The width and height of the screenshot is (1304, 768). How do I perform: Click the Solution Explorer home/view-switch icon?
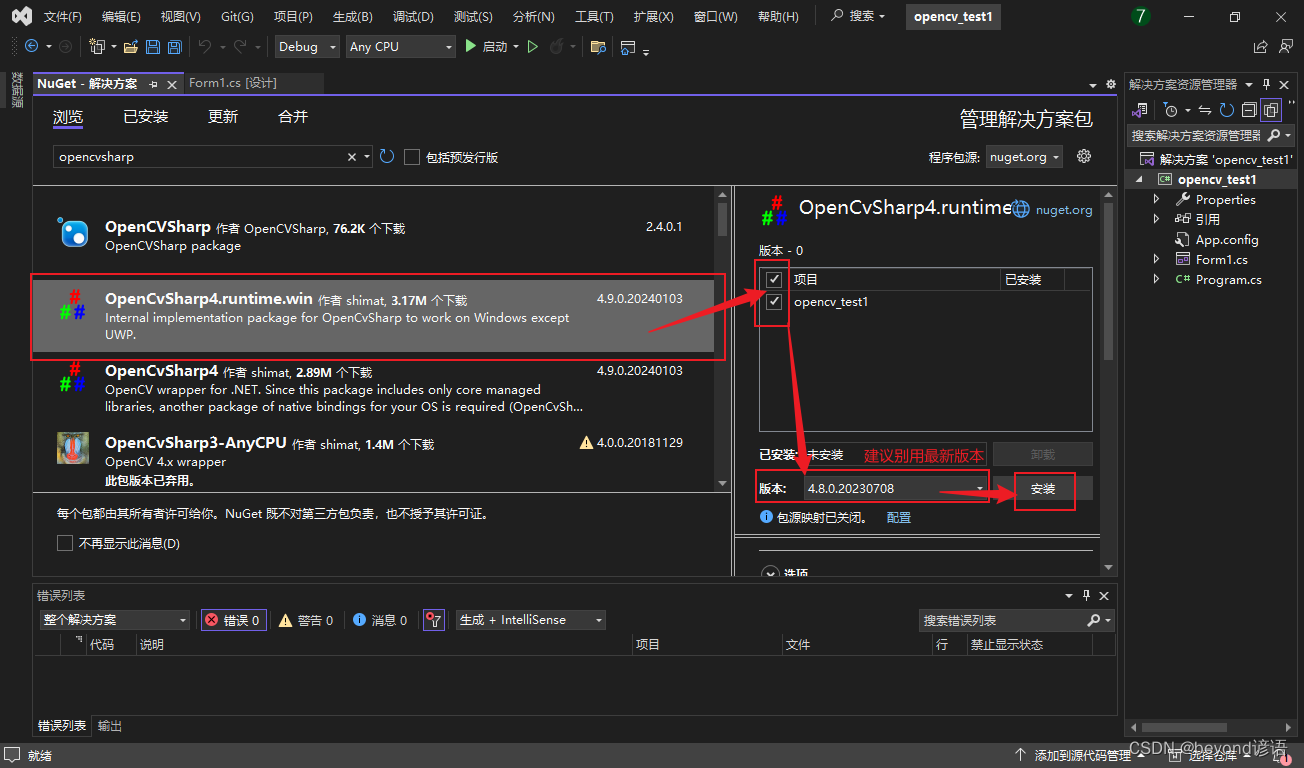click(x=1139, y=110)
